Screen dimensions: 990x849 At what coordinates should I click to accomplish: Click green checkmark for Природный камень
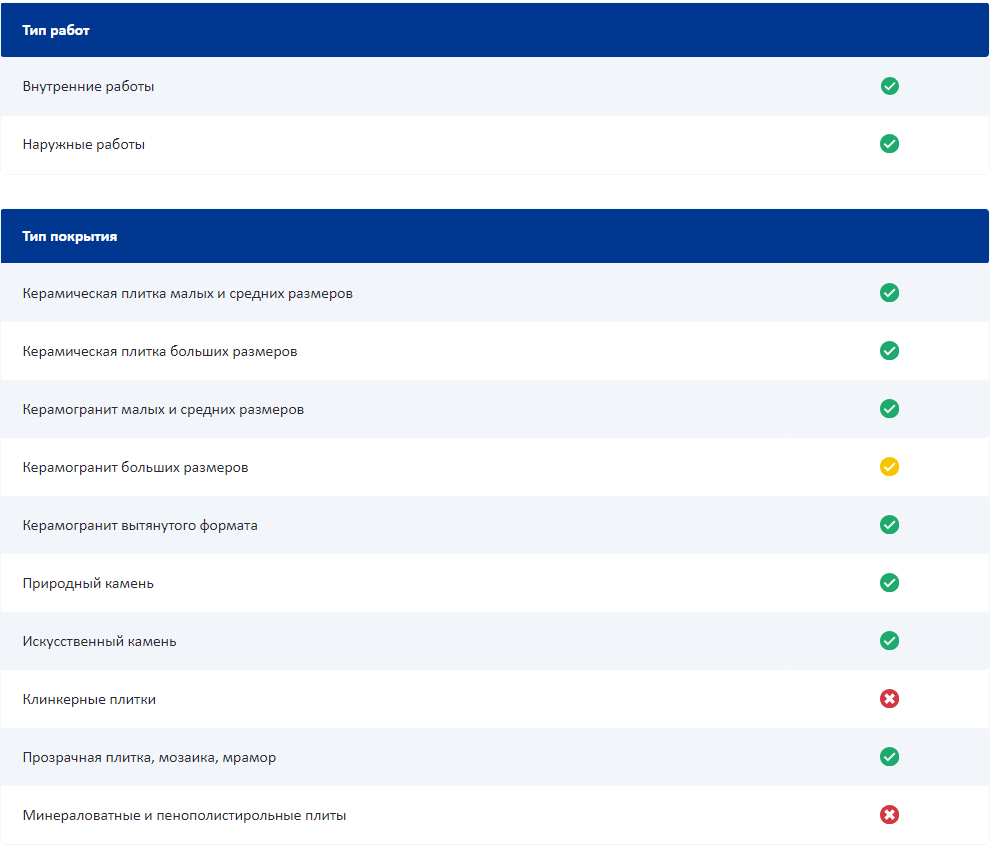889,583
